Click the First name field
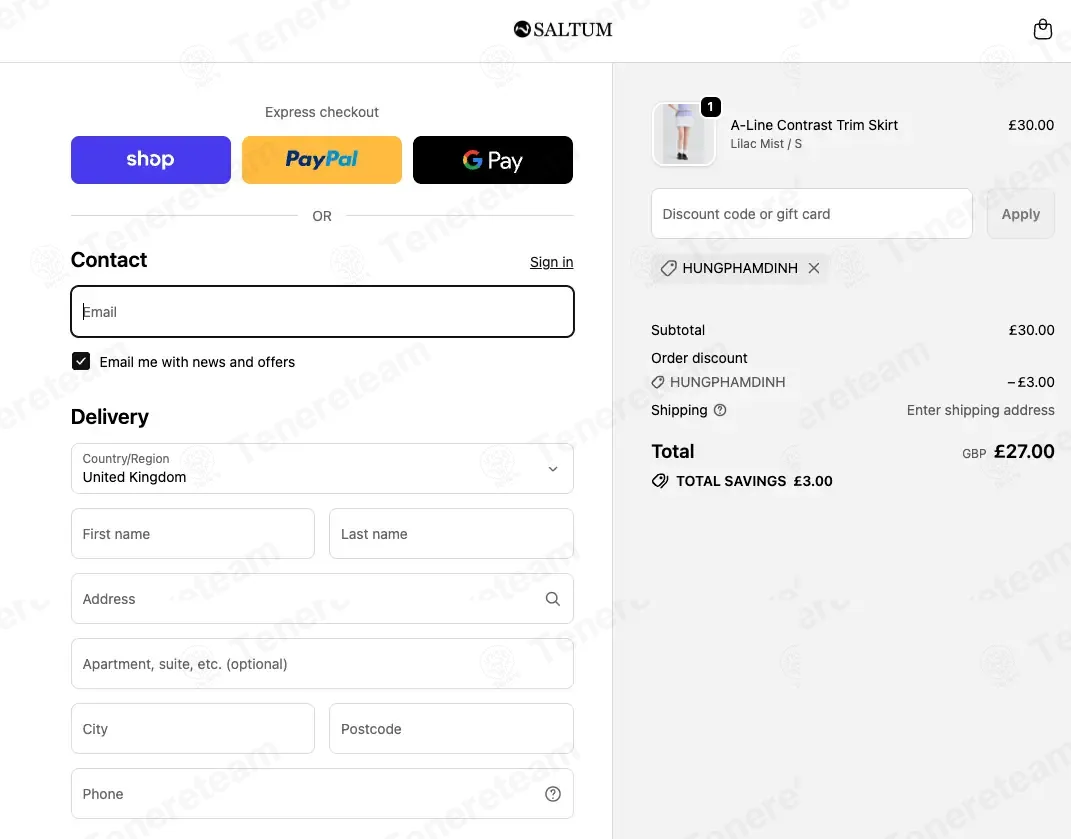The image size is (1071, 839). tap(193, 534)
